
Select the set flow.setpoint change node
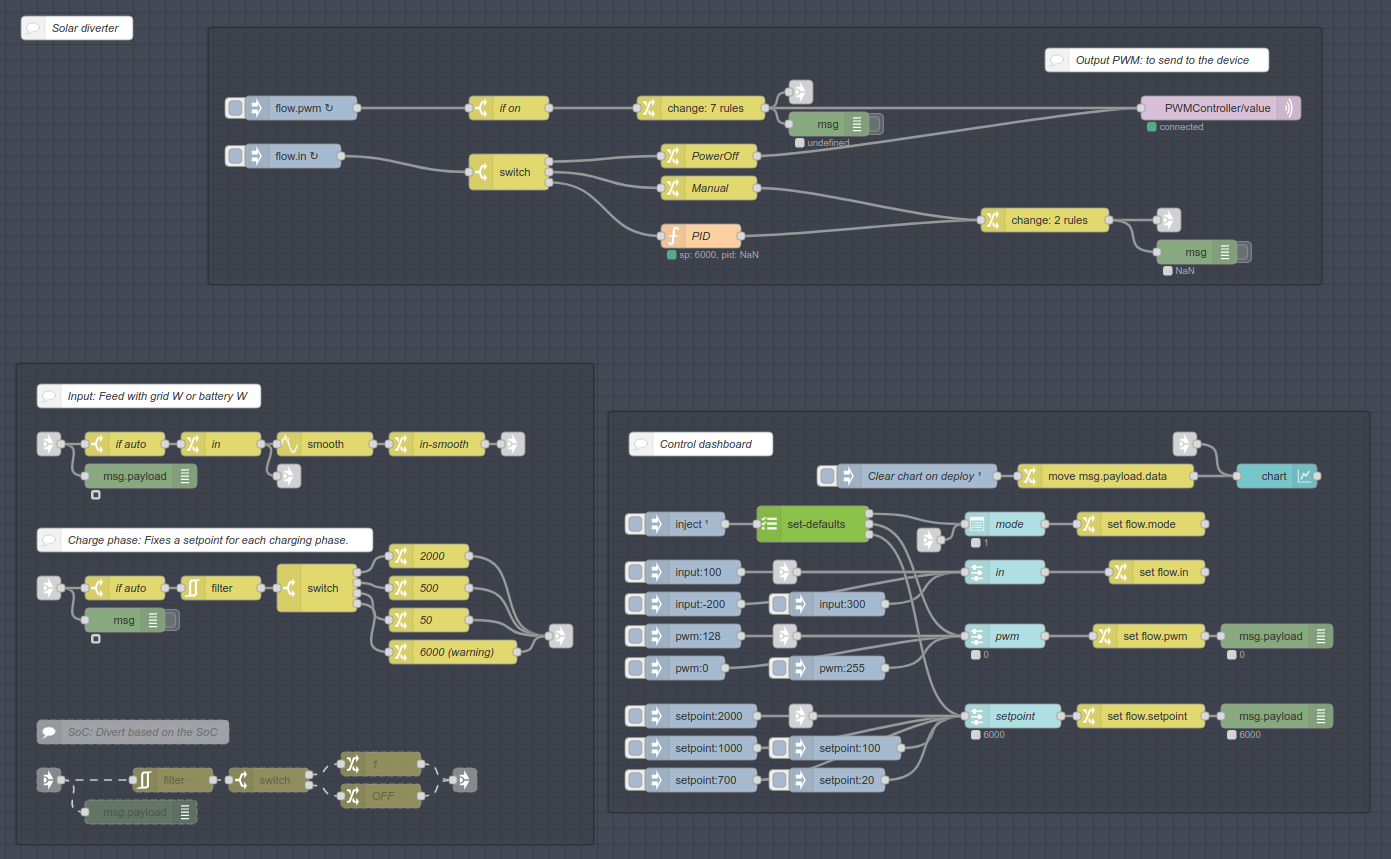pyautogui.click(x=1141, y=716)
